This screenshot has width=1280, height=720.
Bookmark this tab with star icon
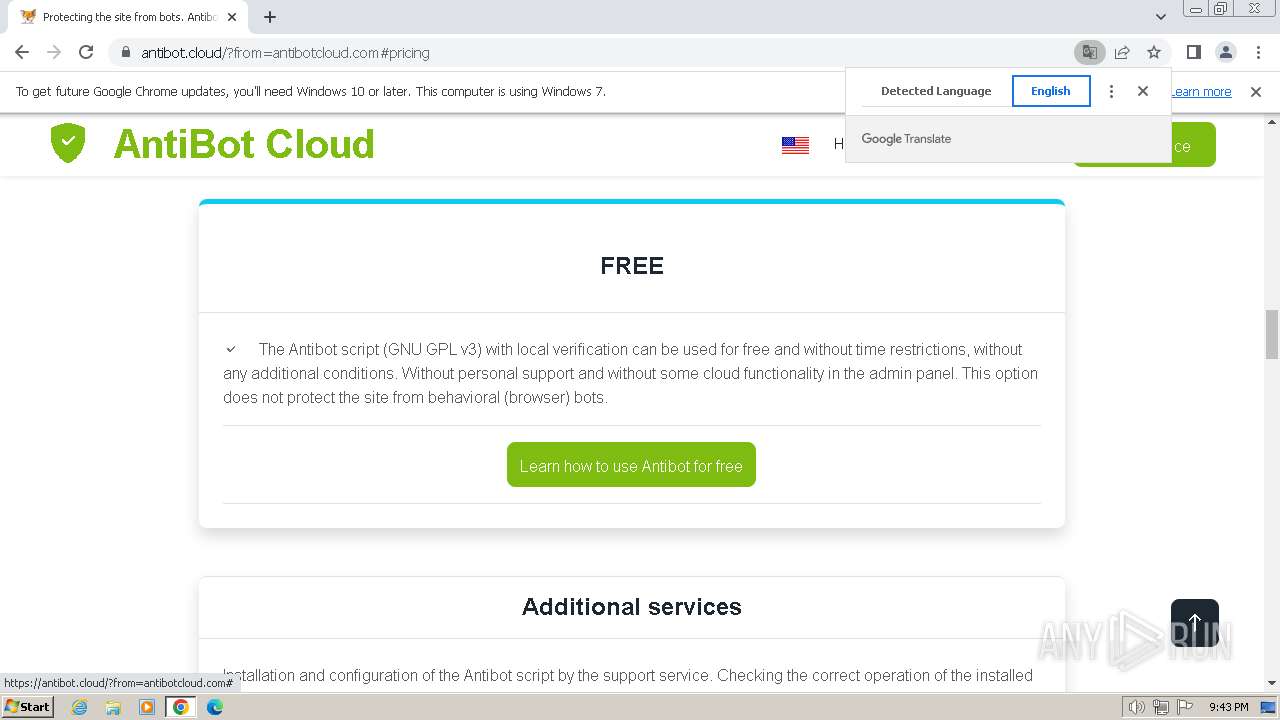click(1154, 52)
